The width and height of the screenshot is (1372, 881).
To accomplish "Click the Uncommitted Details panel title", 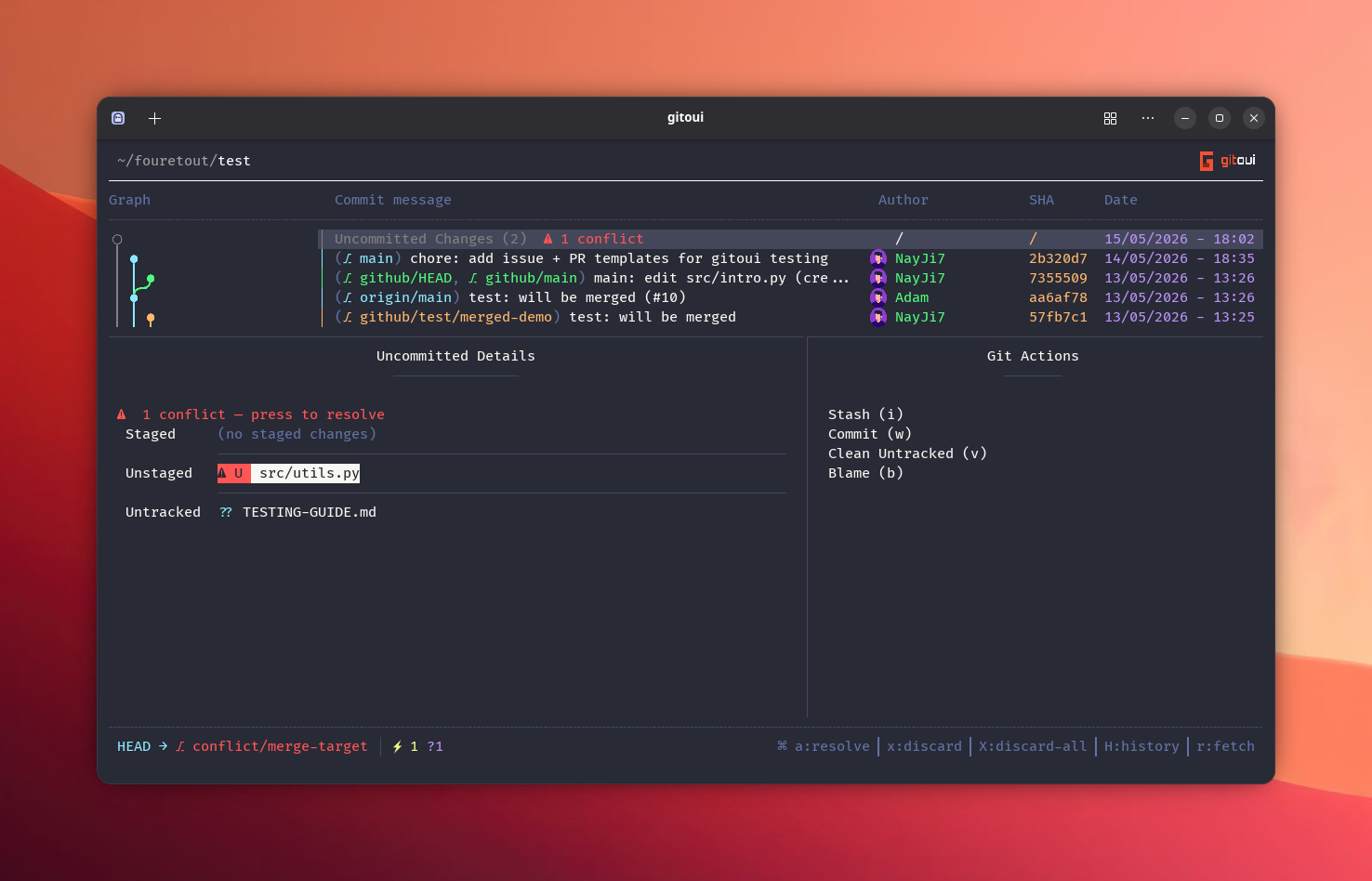I will (x=455, y=356).
